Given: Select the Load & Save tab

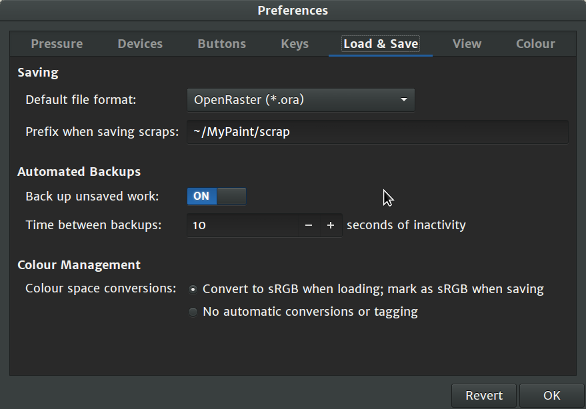Looking at the screenshot, I should point(381,44).
